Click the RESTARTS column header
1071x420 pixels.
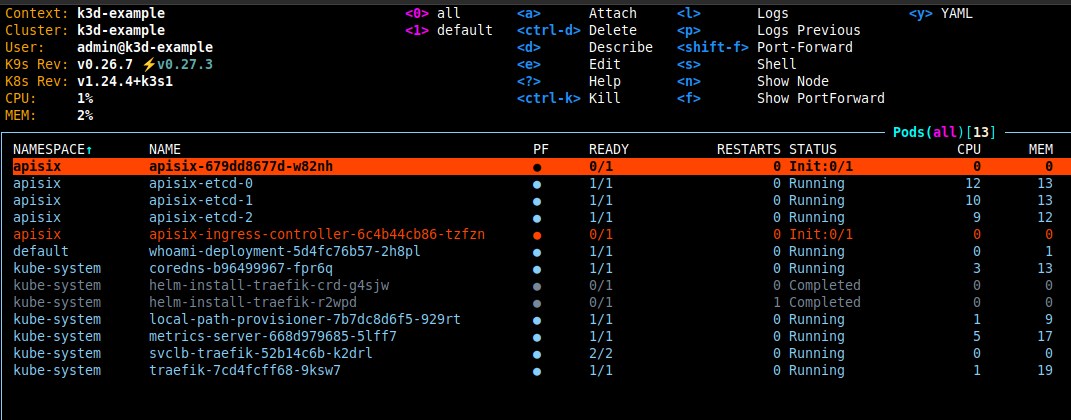pyautogui.click(x=748, y=149)
